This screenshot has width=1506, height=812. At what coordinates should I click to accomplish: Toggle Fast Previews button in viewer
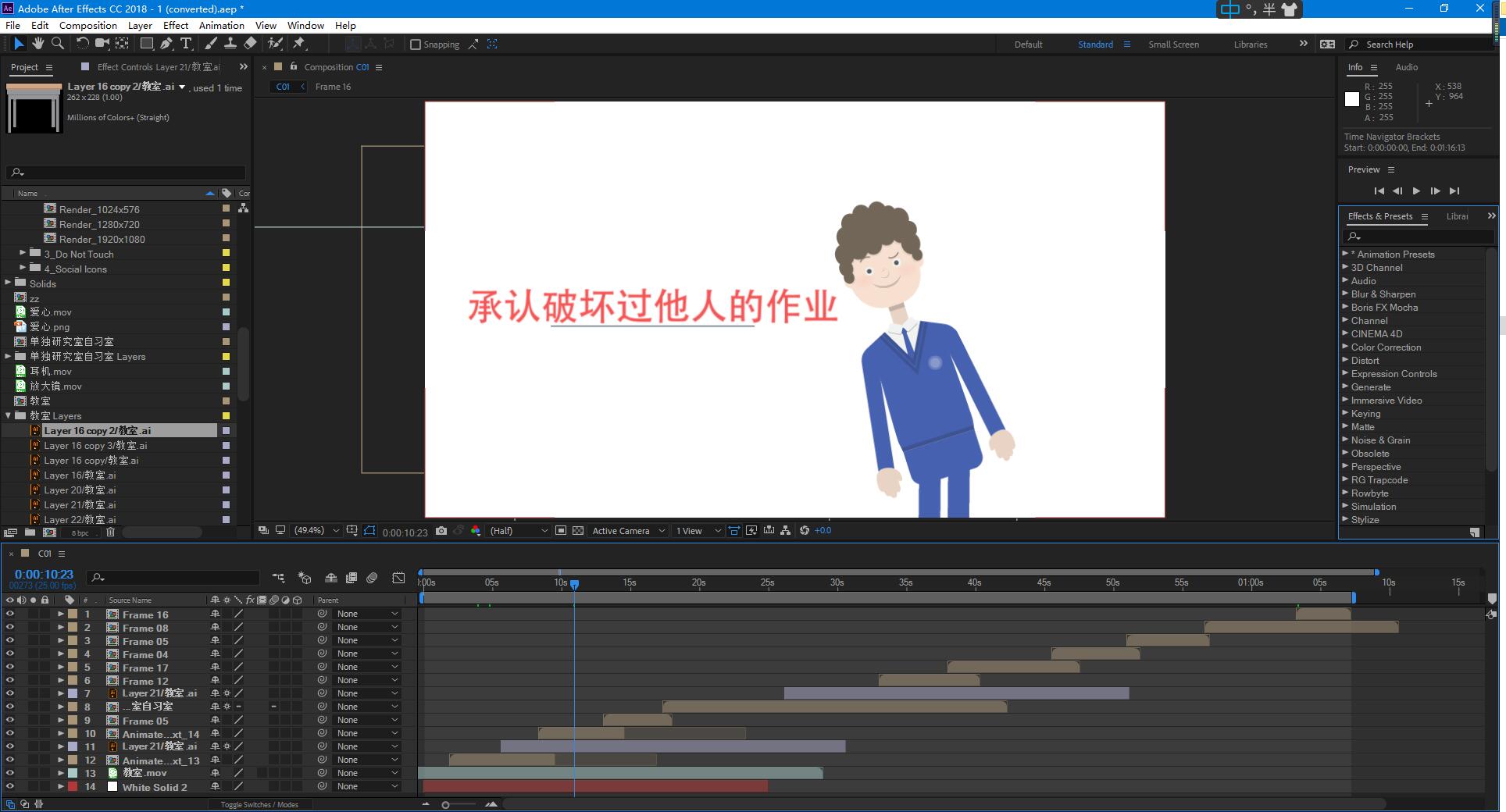[751, 531]
